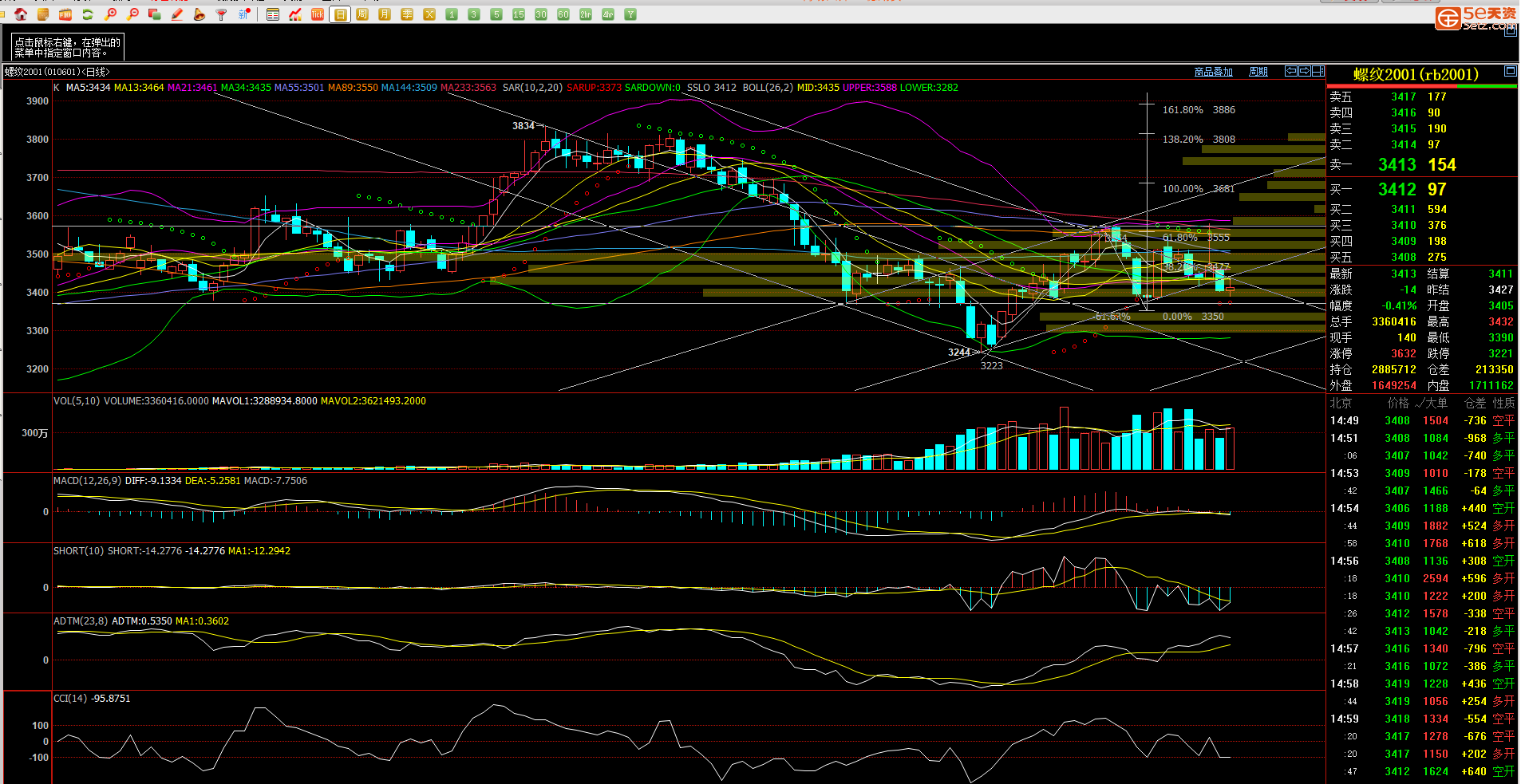
Task: Open the F10 info icon
Action: point(65,14)
